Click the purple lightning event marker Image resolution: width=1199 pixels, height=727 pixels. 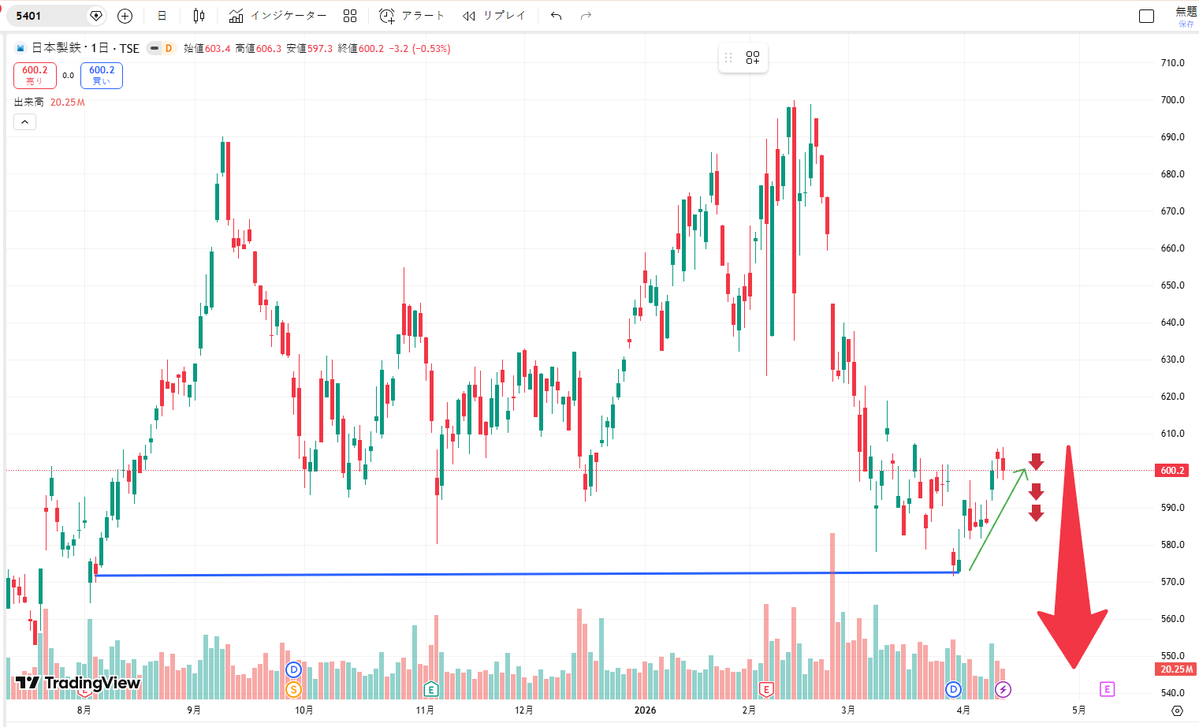tap(1002, 690)
